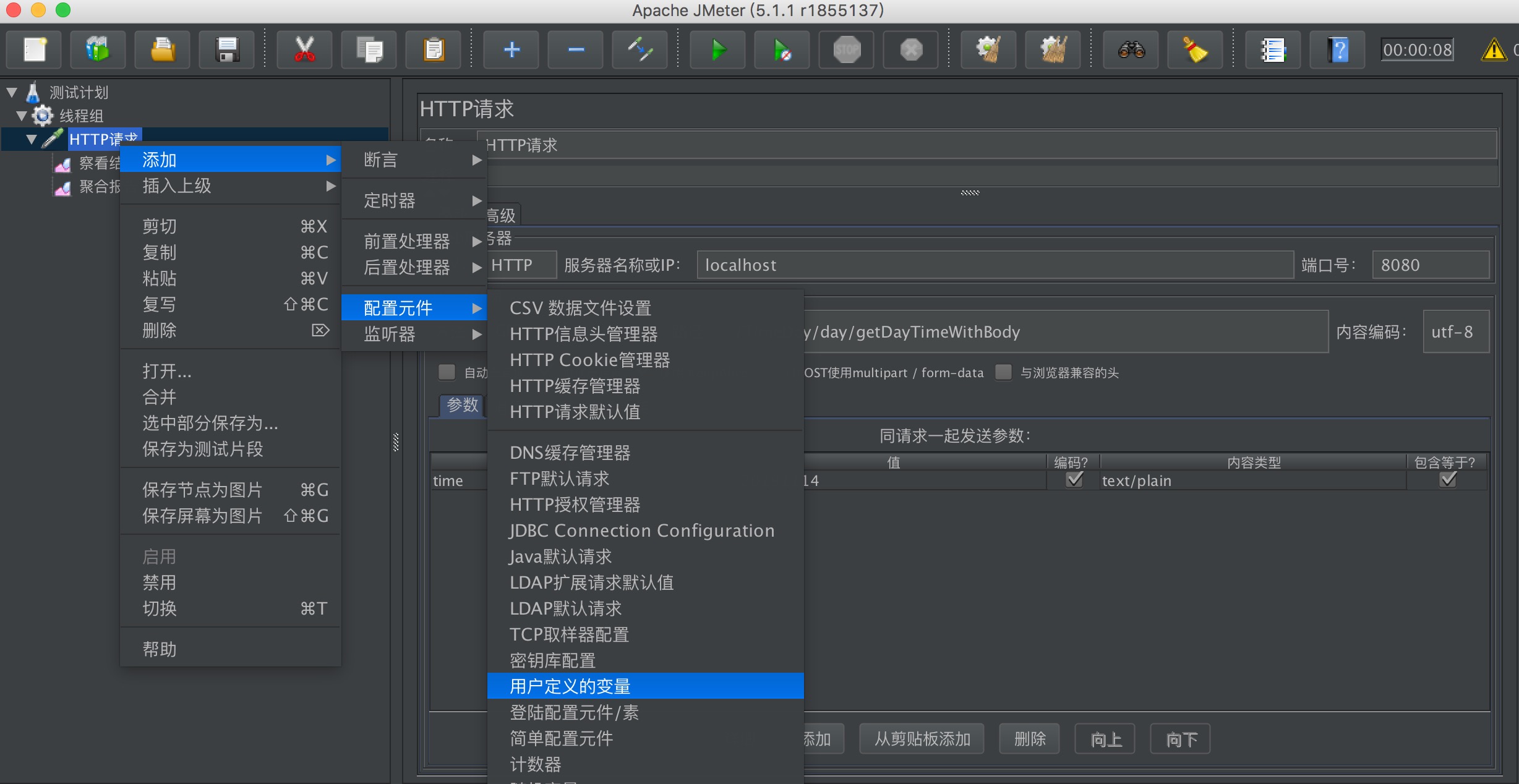The image size is (1519, 784).
Task: Collapse the 测试计划 tree arrow
Action: click(x=12, y=93)
